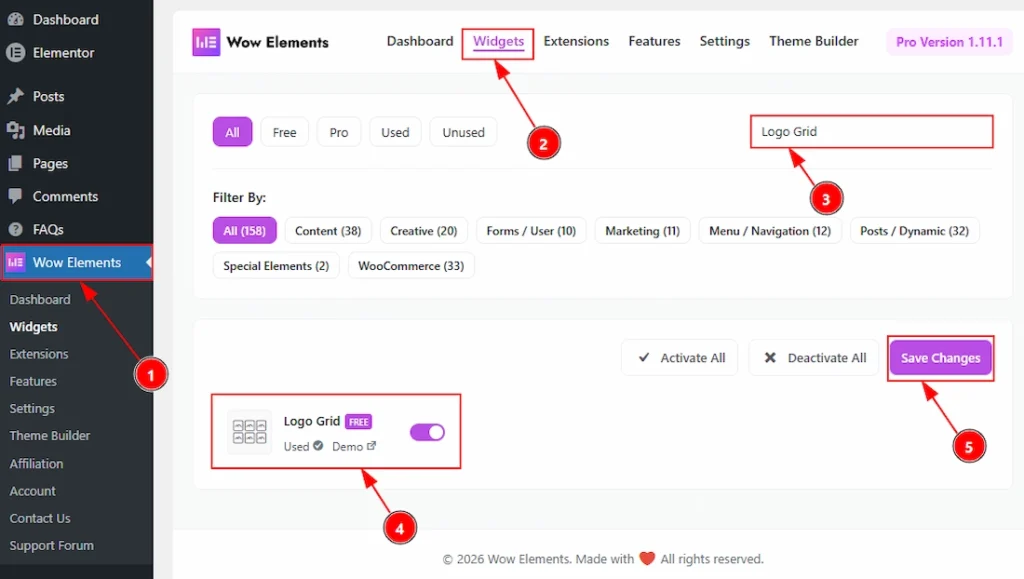
Task: Click Wow Elements logo icon in sidebar
Action: point(15,262)
